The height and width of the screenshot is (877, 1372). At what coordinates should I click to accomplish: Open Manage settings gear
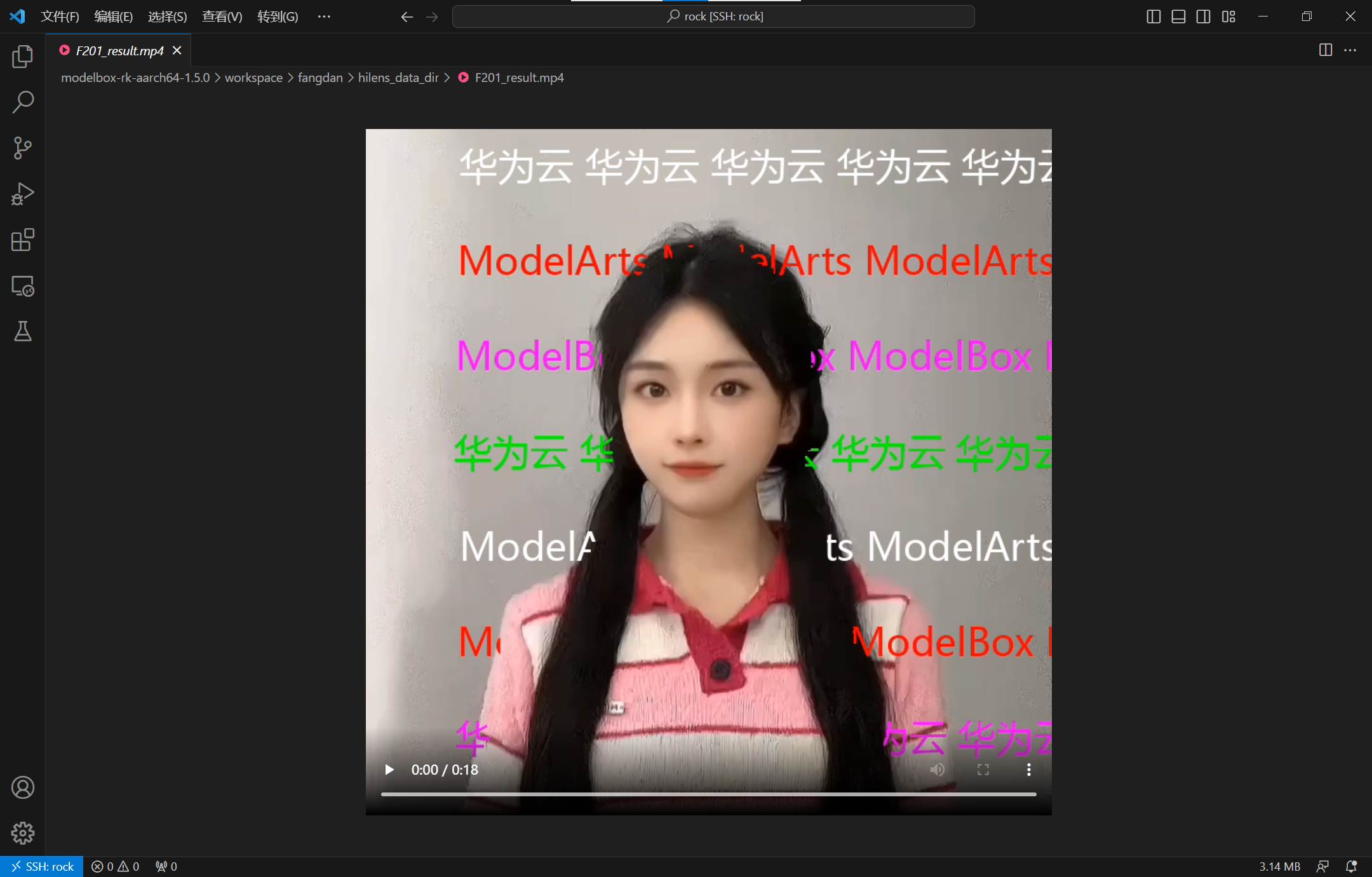click(23, 833)
